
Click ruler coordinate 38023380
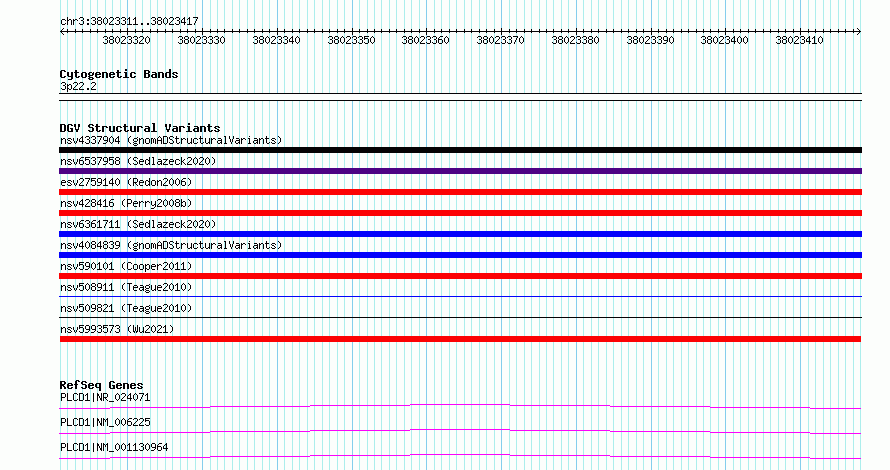[575, 40]
